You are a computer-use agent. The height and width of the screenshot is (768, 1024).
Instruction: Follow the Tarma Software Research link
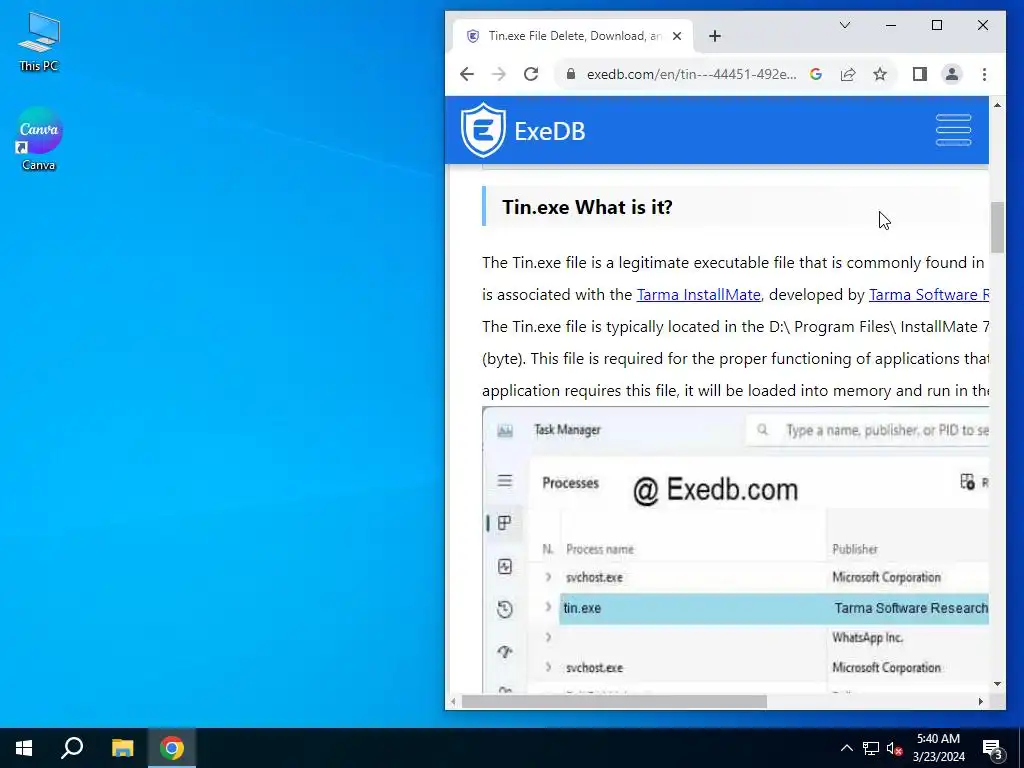(x=929, y=295)
